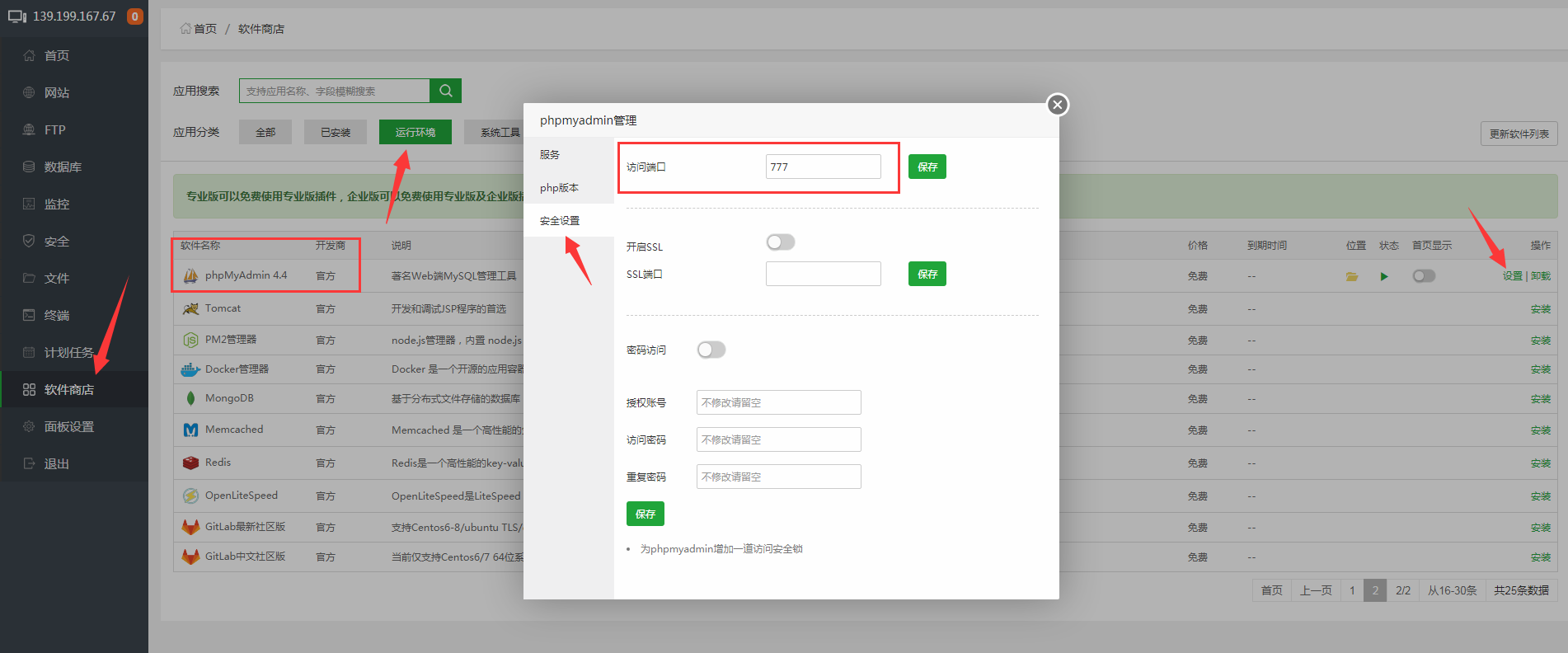Save the SSL端口 setting
Screen dimensions: 1568x653
pos(927,274)
